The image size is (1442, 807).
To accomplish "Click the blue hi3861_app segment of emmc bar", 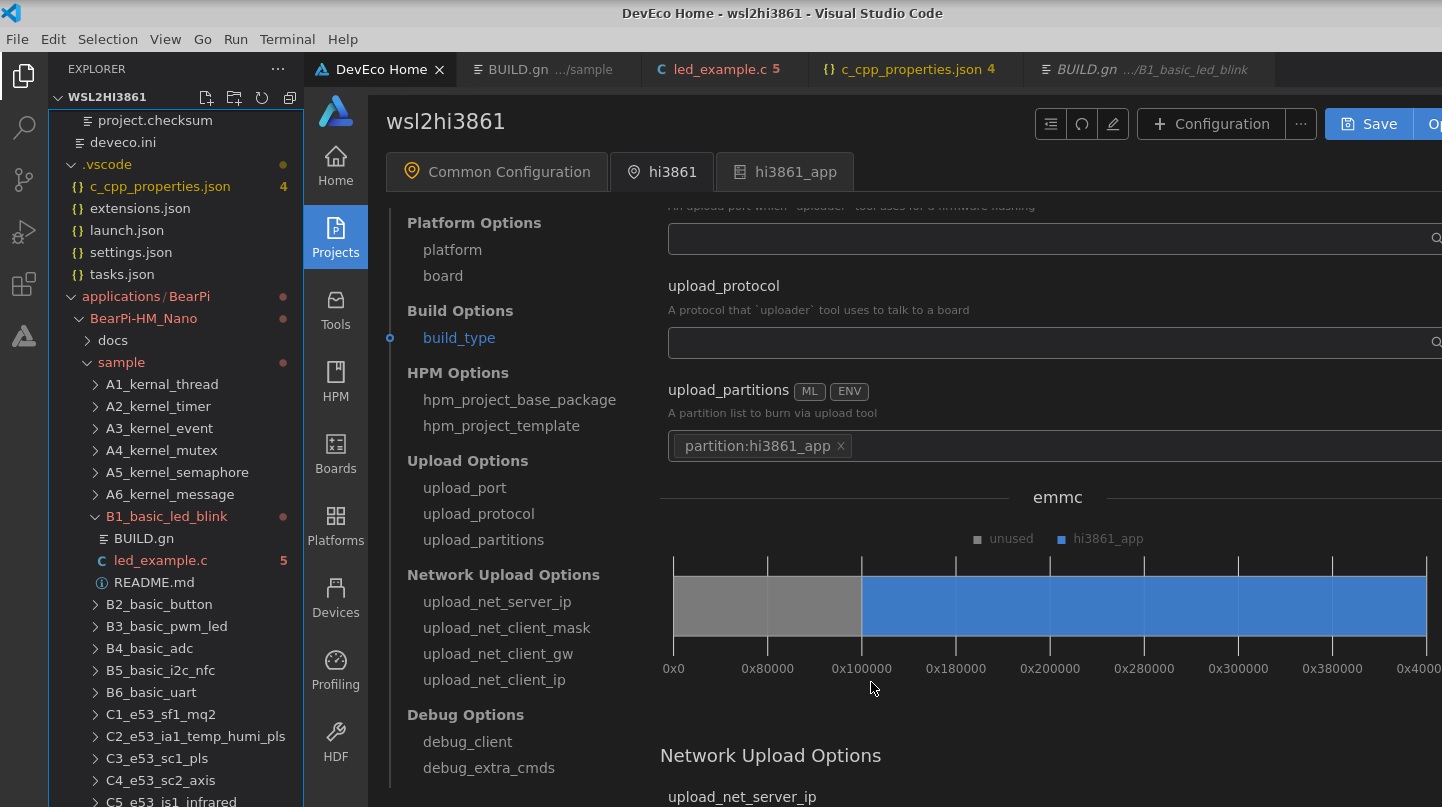I will (1143, 606).
